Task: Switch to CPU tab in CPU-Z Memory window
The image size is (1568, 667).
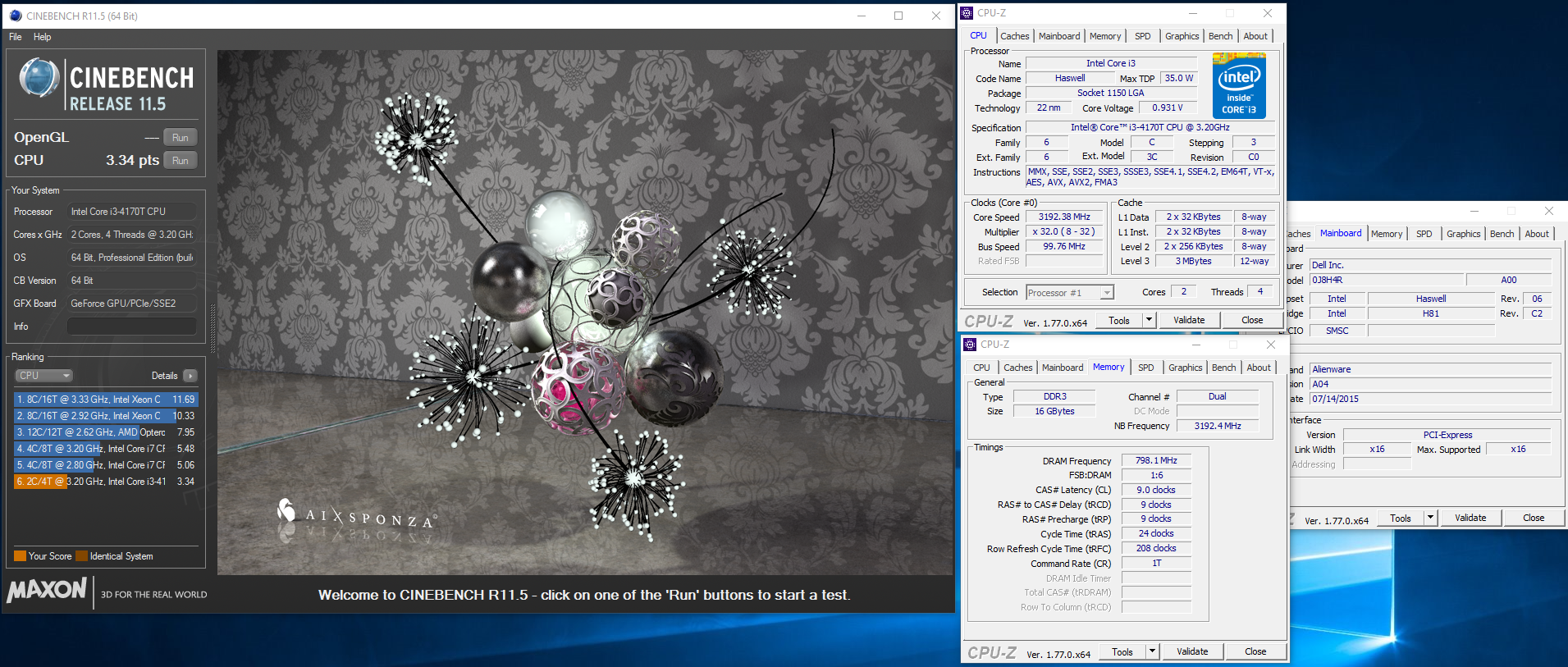Action: pos(981,368)
